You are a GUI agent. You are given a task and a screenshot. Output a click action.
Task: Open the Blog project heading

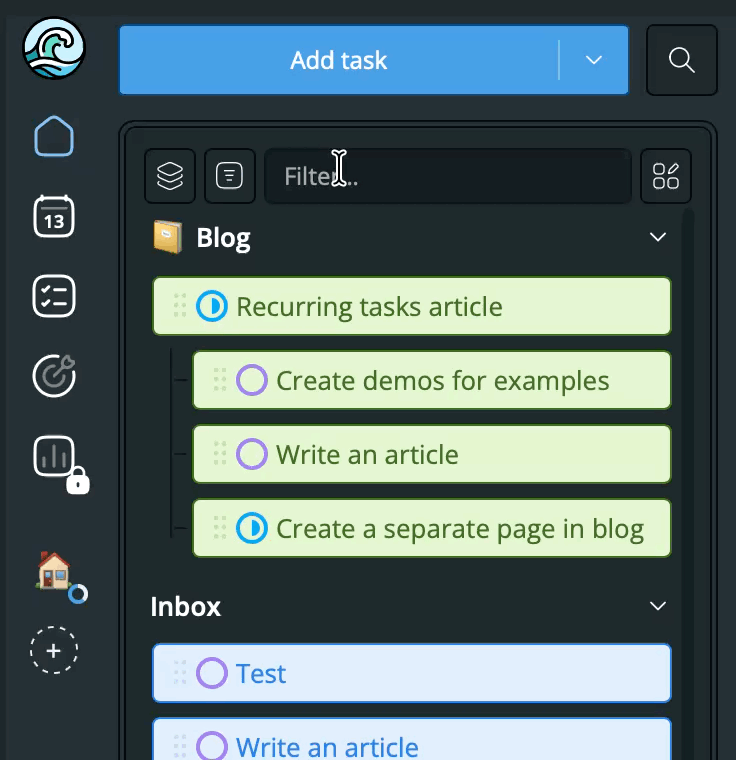tap(224, 238)
